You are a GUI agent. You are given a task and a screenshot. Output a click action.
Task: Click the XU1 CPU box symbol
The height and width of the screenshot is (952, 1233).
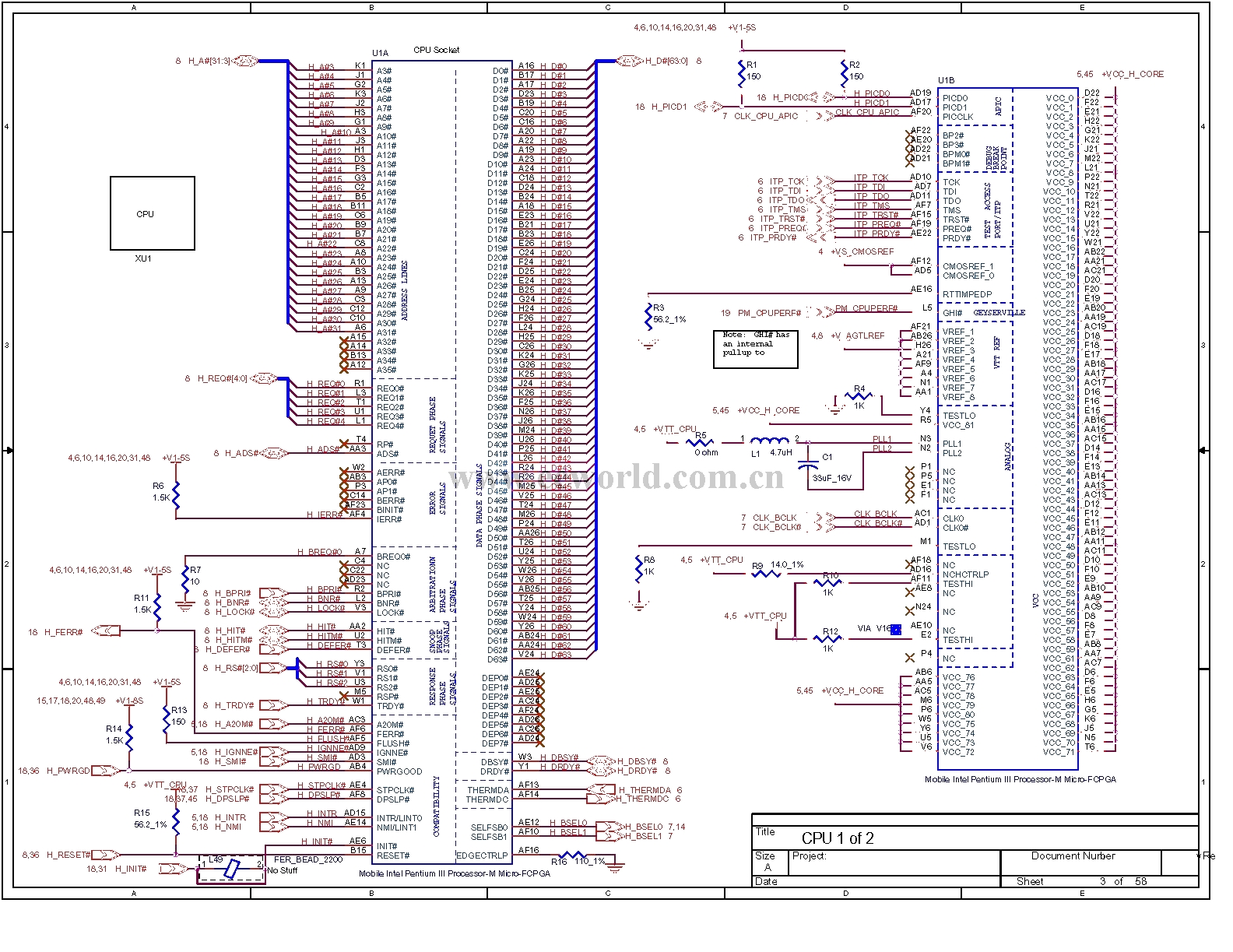[153, 213]
